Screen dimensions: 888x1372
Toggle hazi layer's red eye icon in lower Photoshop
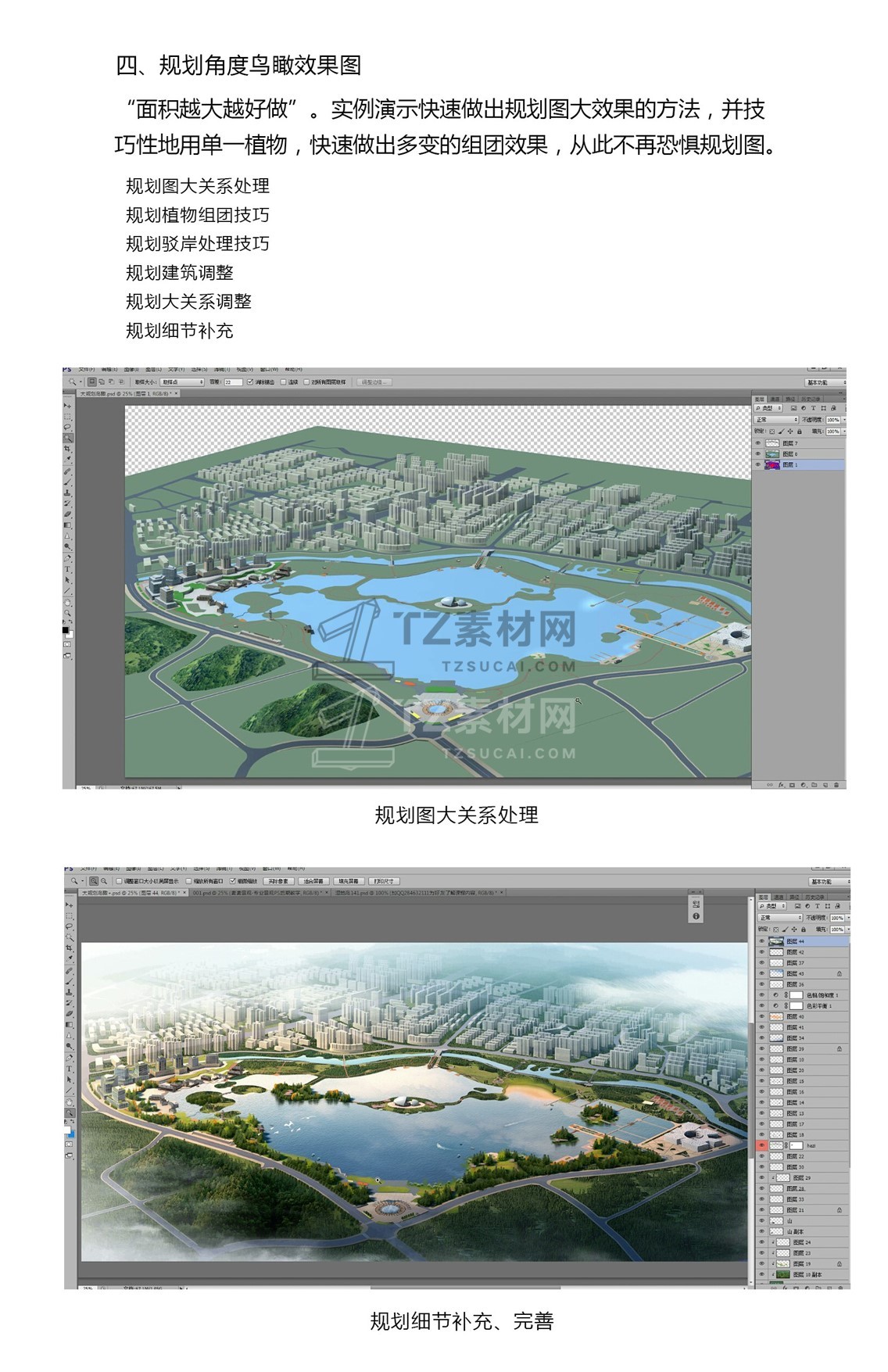pos(762,1145)
